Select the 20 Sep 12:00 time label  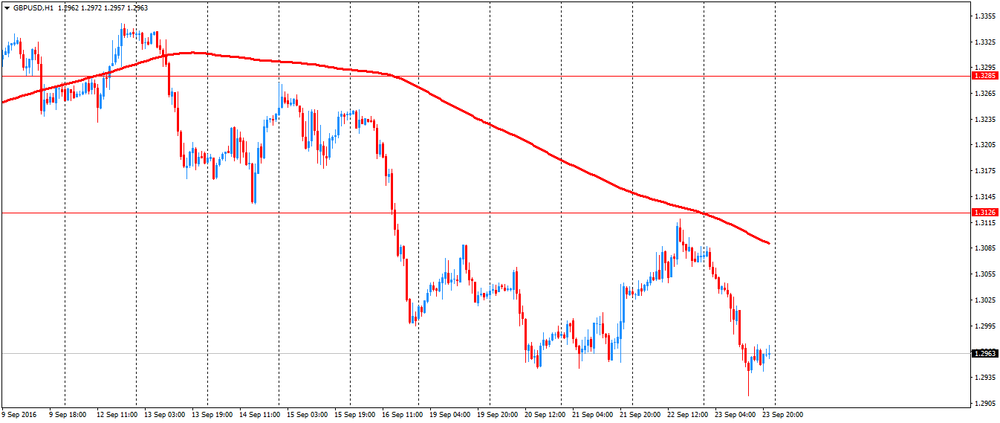point(547,414)
